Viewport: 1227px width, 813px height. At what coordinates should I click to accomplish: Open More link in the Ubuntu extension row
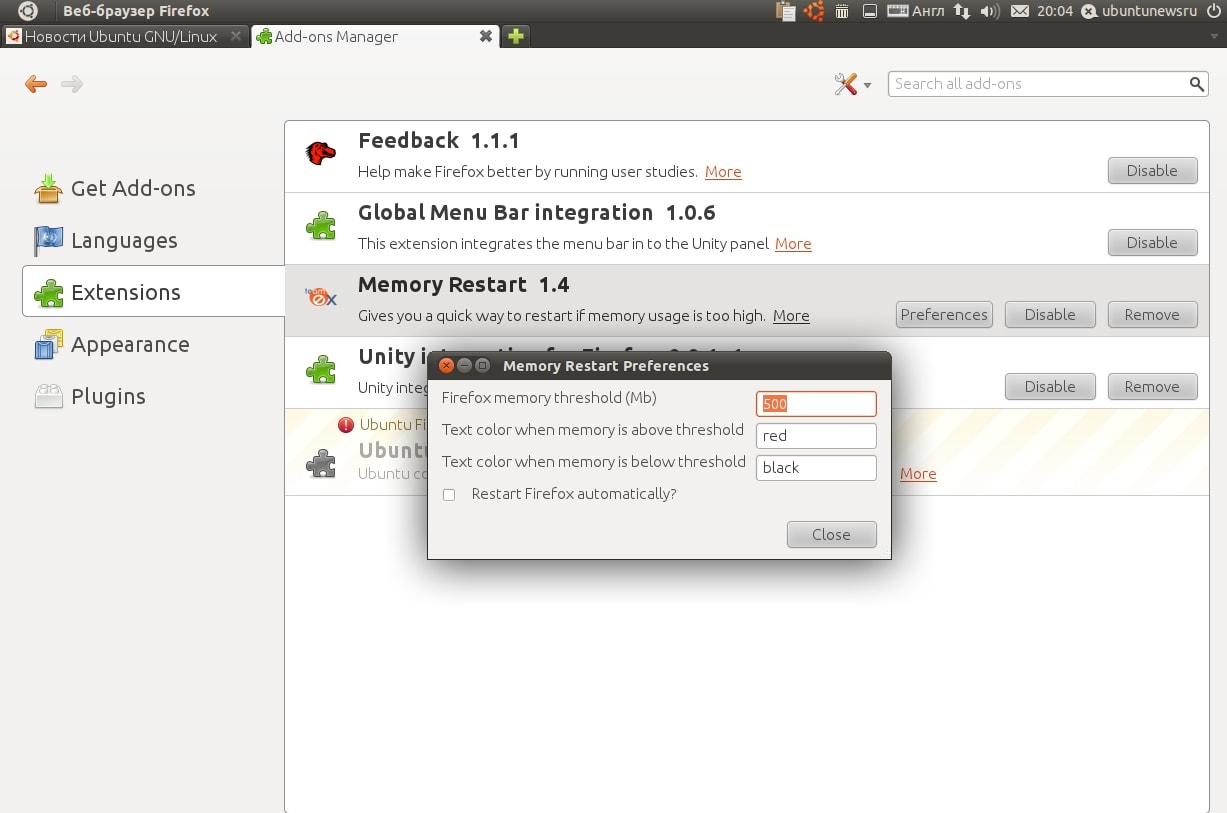click(918, 474)
